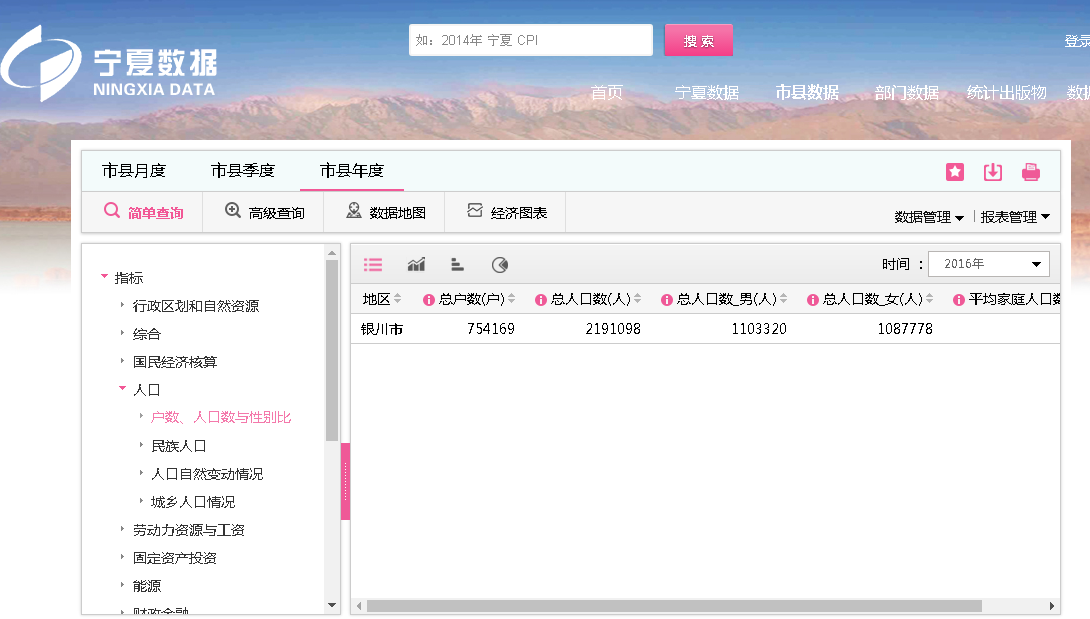The width and height of the screenshot is (1090, 619).
Task: Click the table horizontal scrollbar
Action: [x=674, y=606]
